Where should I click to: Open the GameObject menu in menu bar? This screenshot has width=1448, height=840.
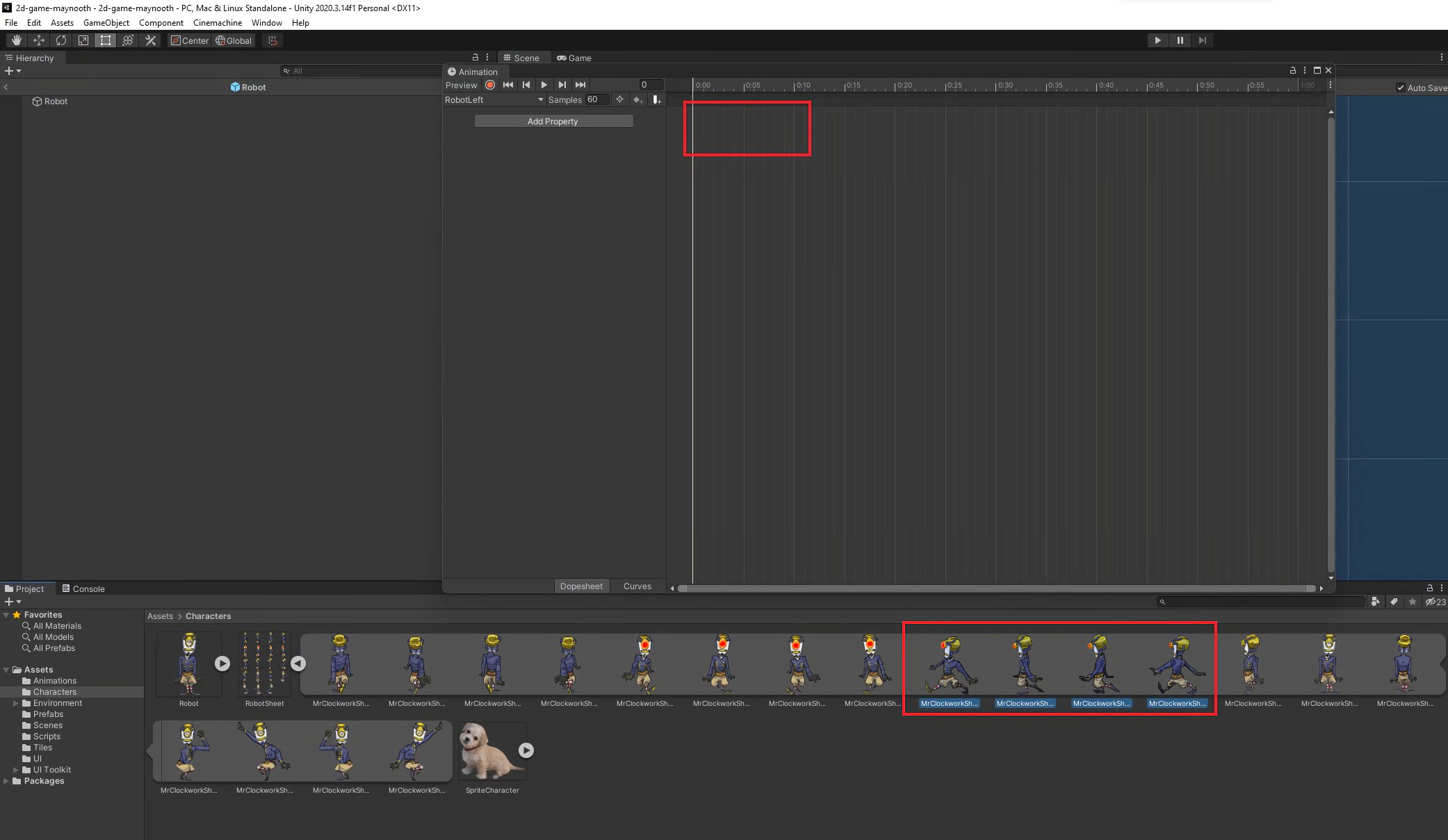pyautogui.click(x=100, y=22)
